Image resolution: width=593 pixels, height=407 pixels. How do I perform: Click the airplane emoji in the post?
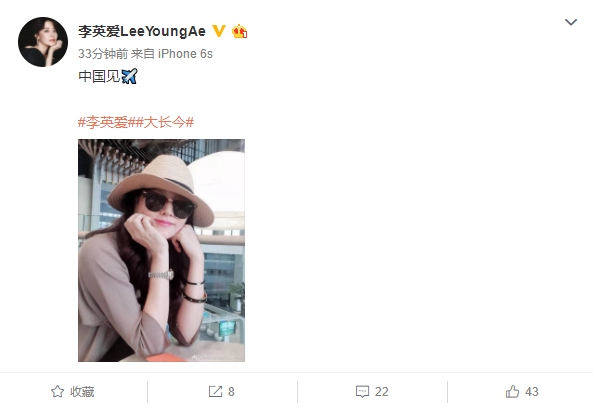click(129, 76)
